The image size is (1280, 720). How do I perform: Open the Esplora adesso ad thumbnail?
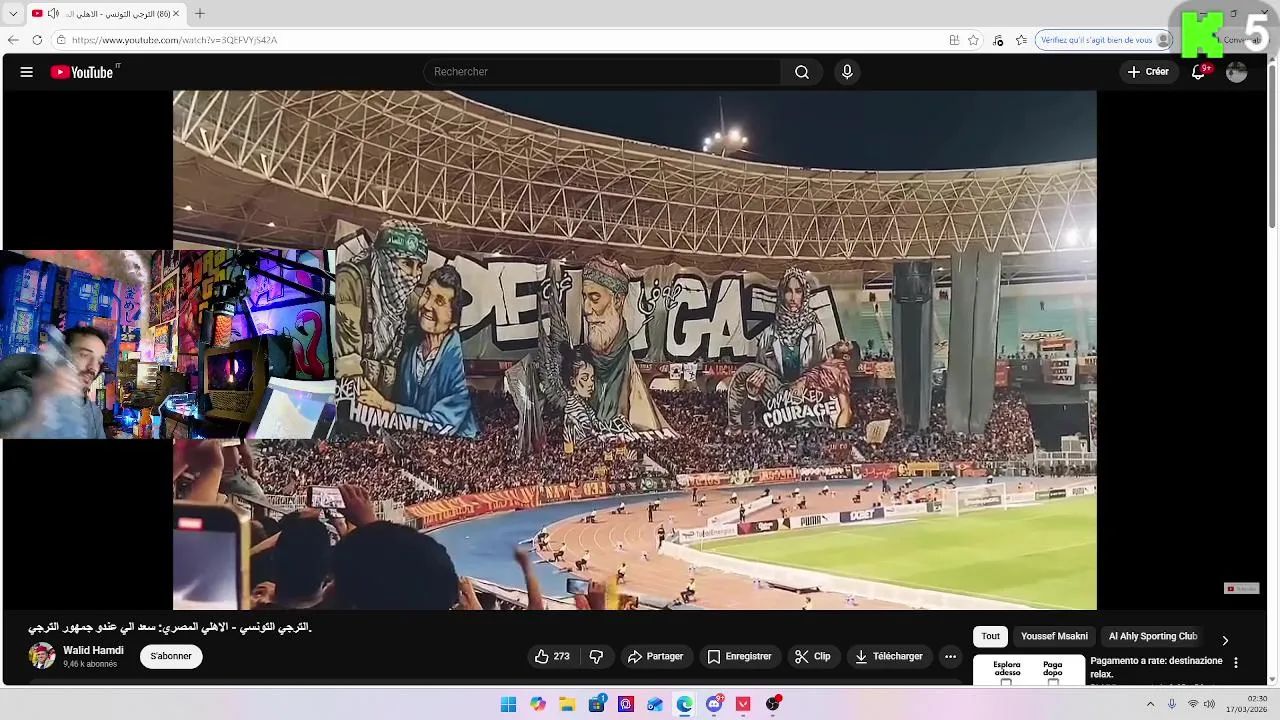[1029, 670]
